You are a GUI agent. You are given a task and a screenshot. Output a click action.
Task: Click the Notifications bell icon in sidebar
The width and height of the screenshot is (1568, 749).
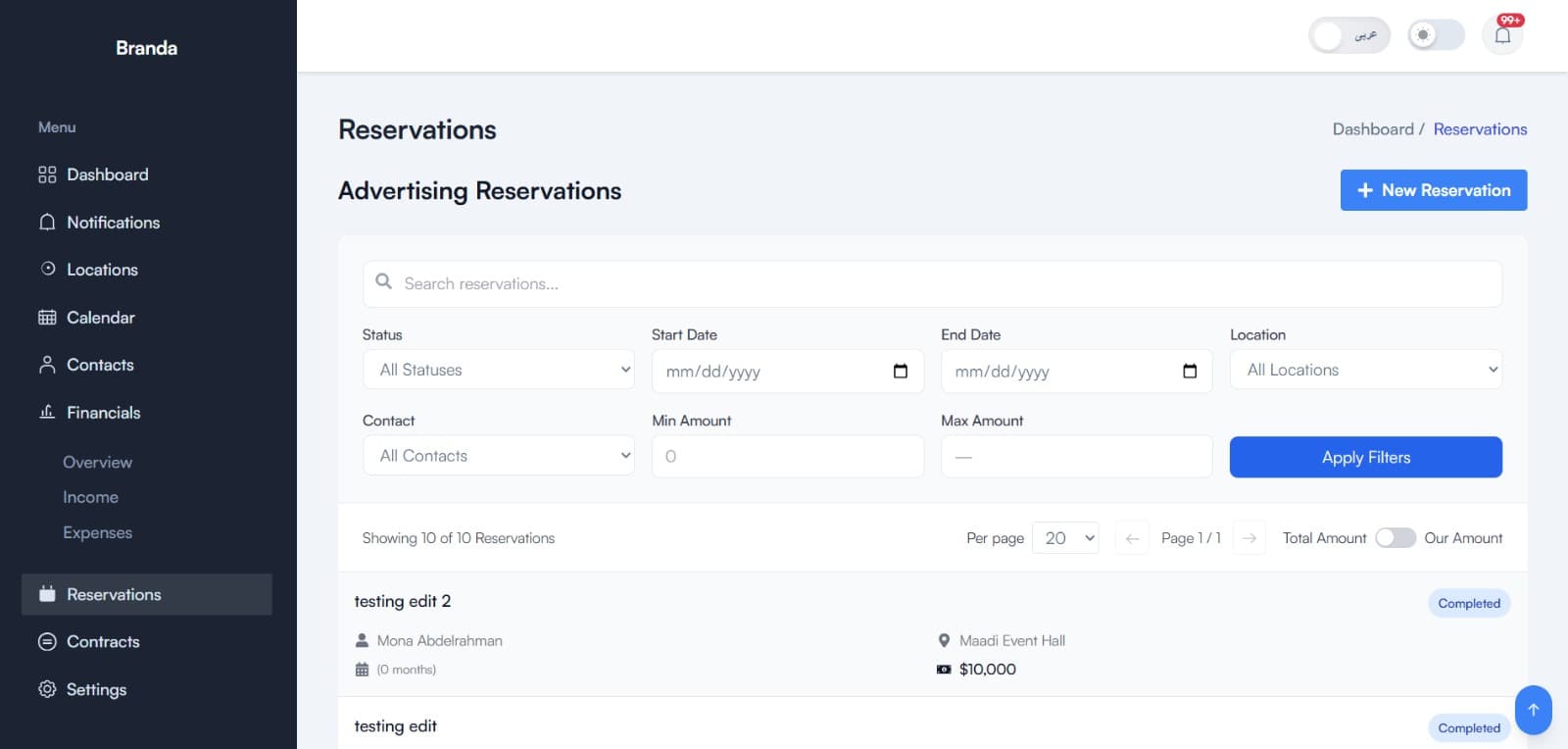47,223
